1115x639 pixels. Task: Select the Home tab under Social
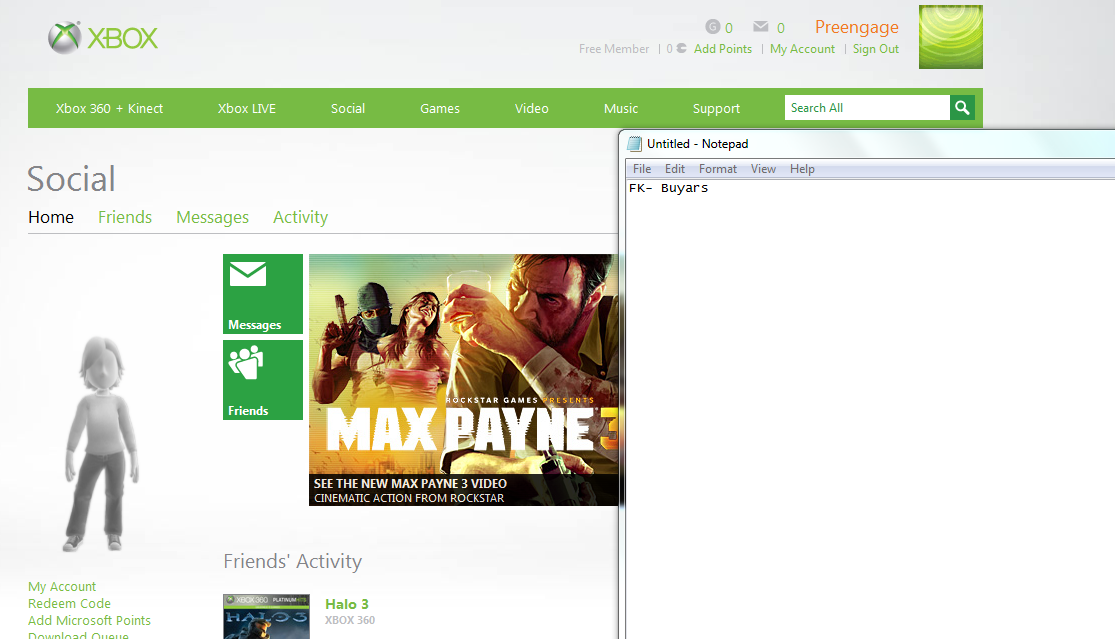51,218
